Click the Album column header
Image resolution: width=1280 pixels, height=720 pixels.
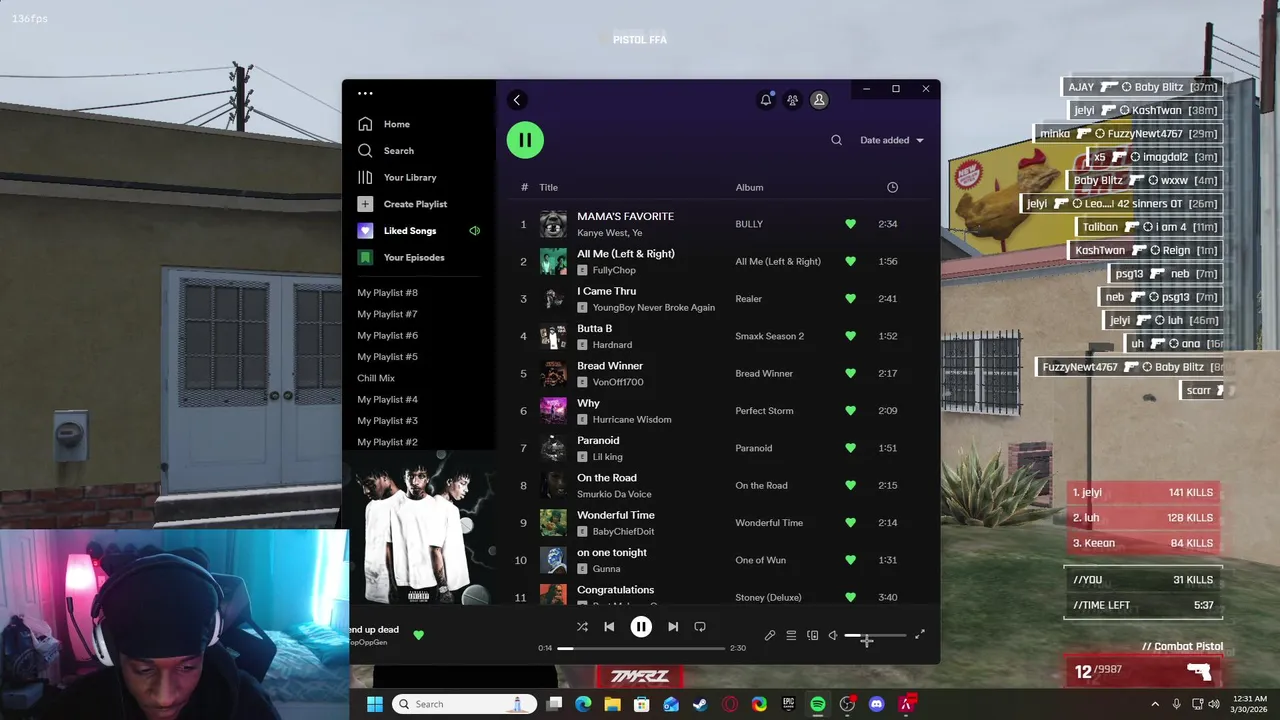click(x=749, y=187)
